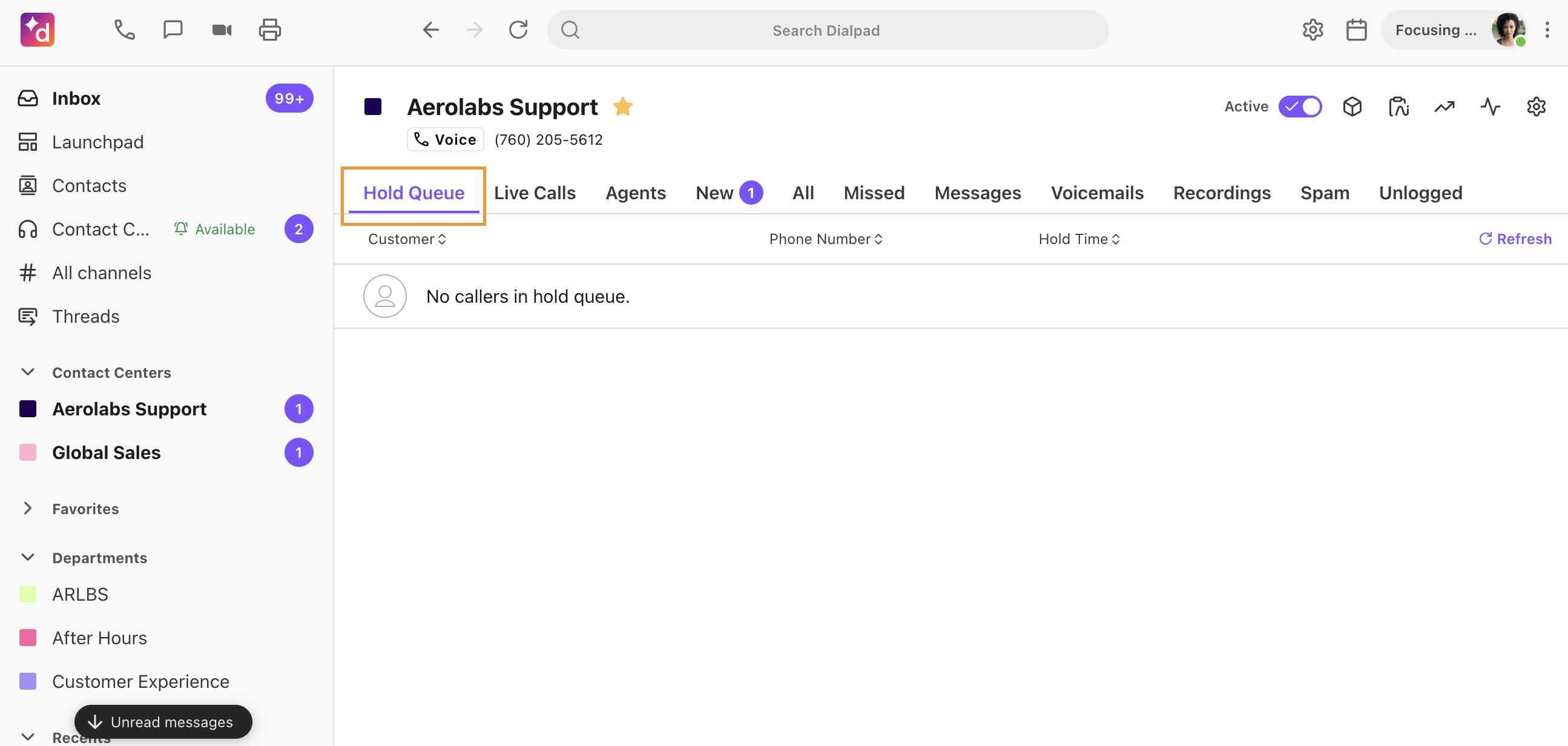Toggle the Available duty status
This screenshot has width=1568, height=746.
point(214,229)
